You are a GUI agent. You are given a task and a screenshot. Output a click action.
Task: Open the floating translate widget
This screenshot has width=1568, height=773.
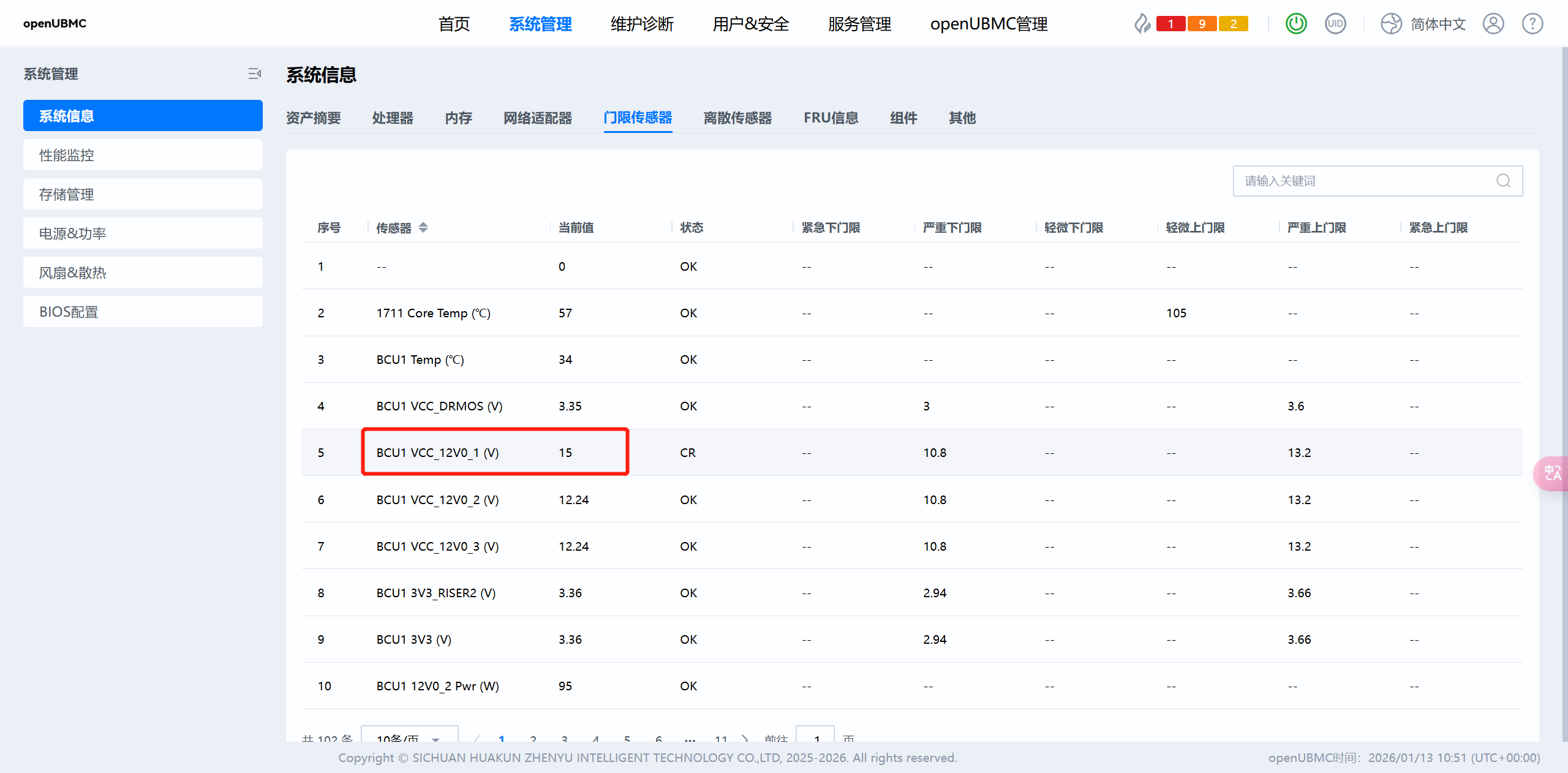point(1551,473)
